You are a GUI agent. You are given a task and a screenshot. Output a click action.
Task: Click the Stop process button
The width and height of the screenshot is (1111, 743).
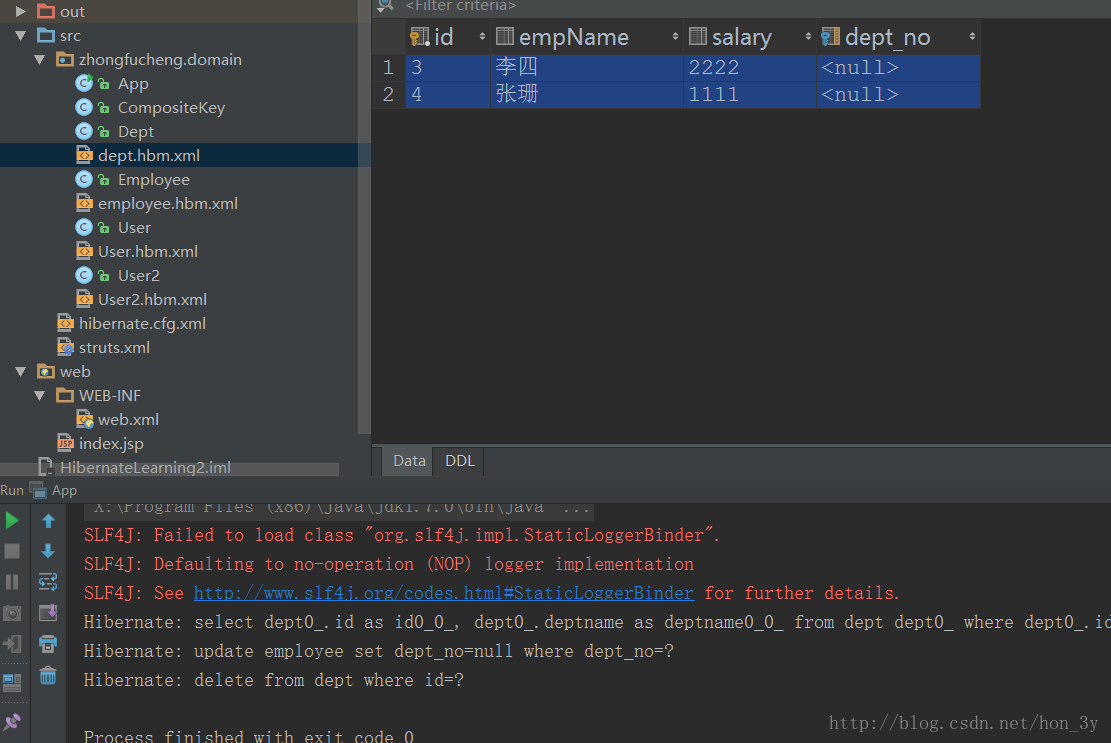(12, 551)
